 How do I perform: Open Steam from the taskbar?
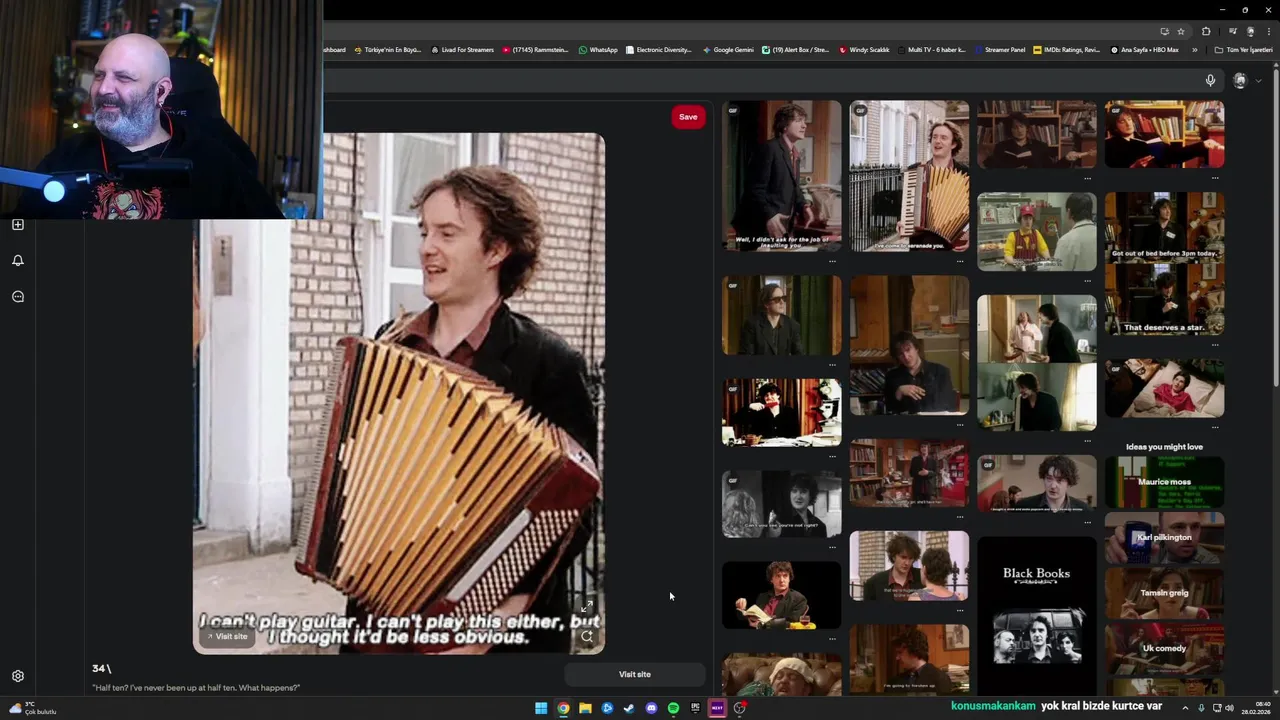629,708
